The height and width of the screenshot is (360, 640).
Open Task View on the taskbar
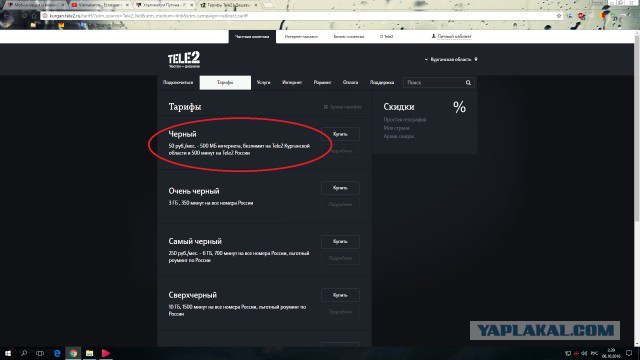(x=40, y=353)
